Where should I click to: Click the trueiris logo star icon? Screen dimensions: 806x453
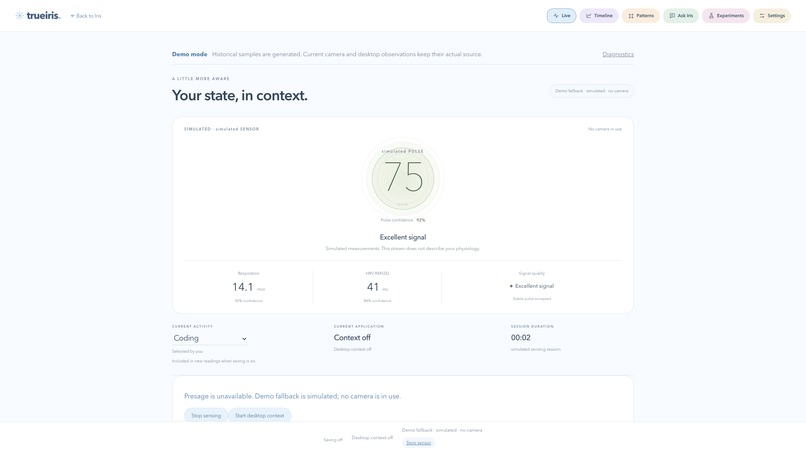[20, 15]
